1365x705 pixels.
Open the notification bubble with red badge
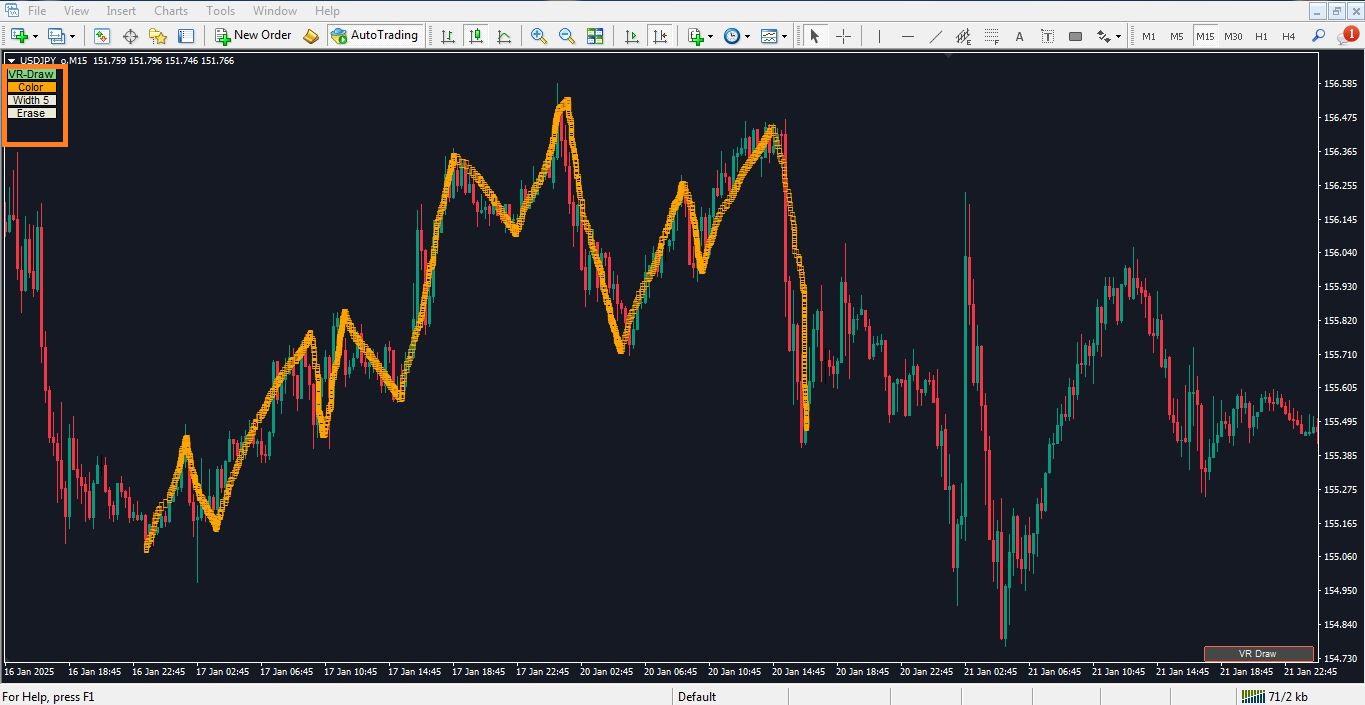pyautogui.click(x=1347, y=35)
